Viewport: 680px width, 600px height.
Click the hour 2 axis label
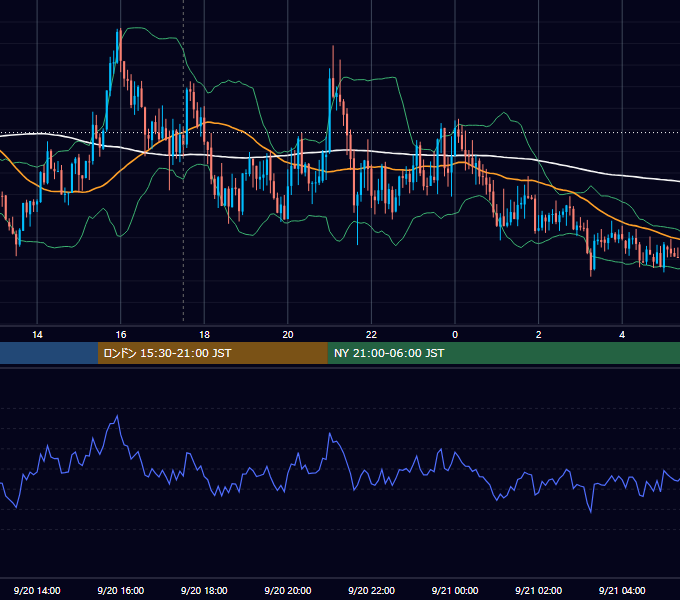coord(539,335)
